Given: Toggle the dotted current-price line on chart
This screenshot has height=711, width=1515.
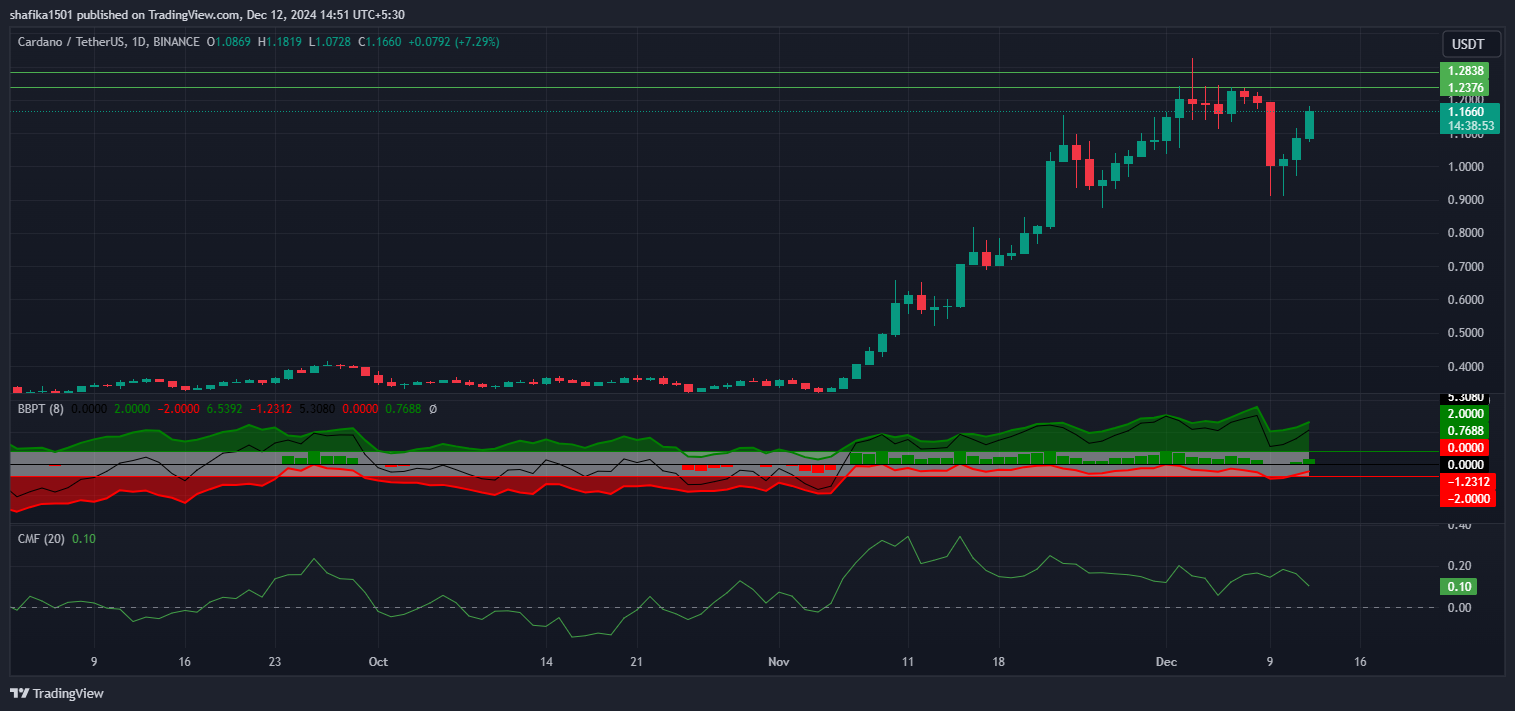Looking at the screenshot, I should pyautogui.click(x=700, y=113).
